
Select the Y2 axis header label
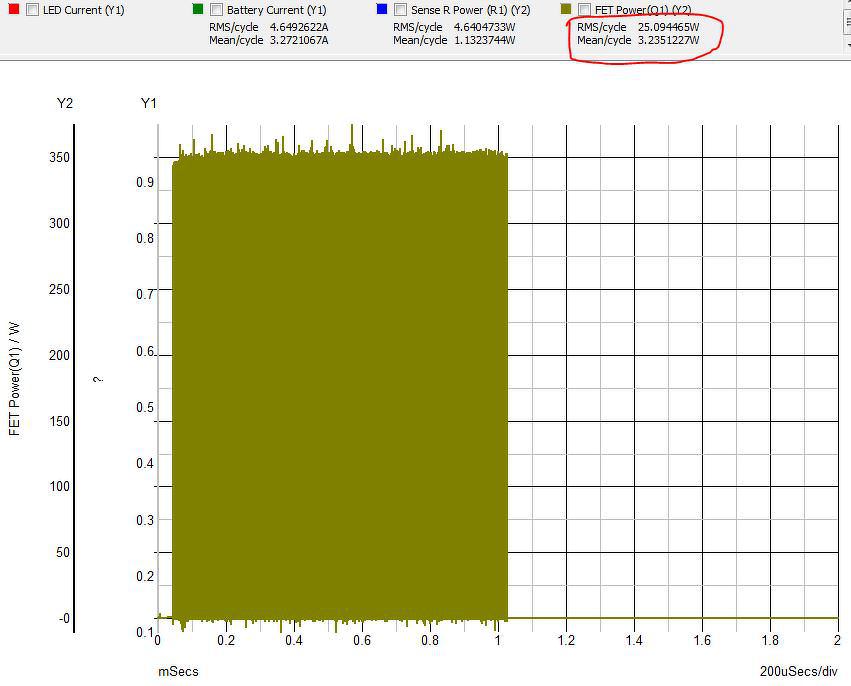tap(65, 103)
